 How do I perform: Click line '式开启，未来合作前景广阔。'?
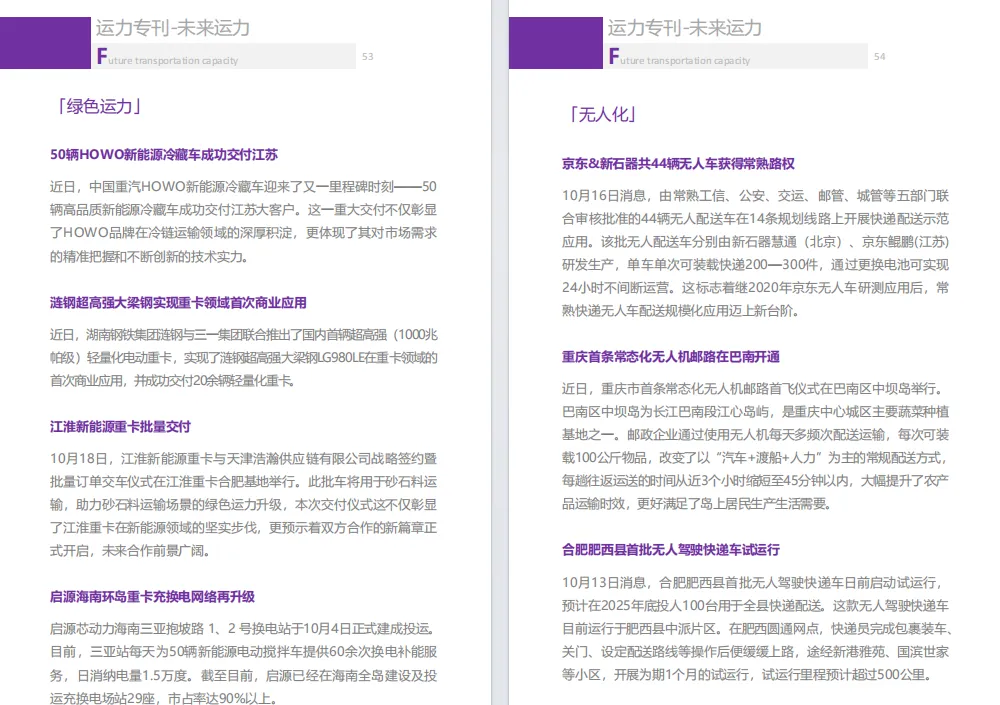point(131,551)
